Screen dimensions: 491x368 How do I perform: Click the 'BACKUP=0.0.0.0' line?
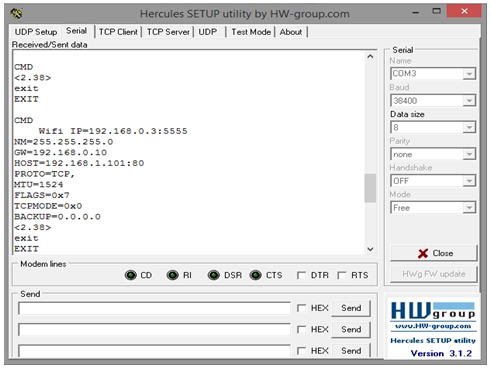(x=57, y=217)
